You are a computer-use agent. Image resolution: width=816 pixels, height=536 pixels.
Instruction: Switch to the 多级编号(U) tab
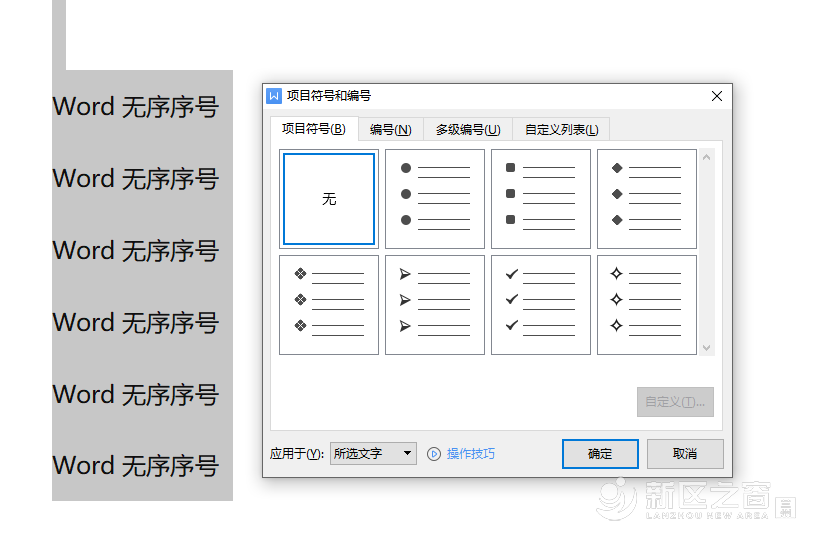468,130
